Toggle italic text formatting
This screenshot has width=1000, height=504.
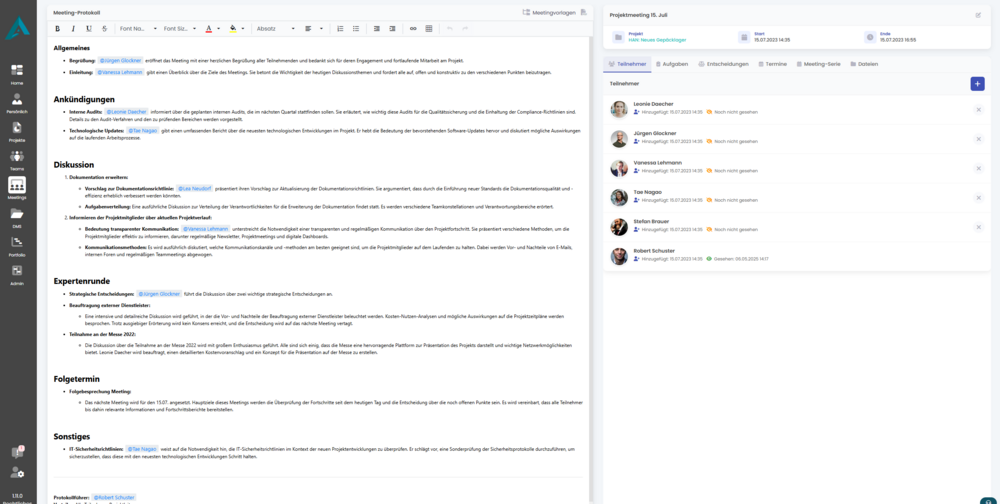tap(73, 29)
